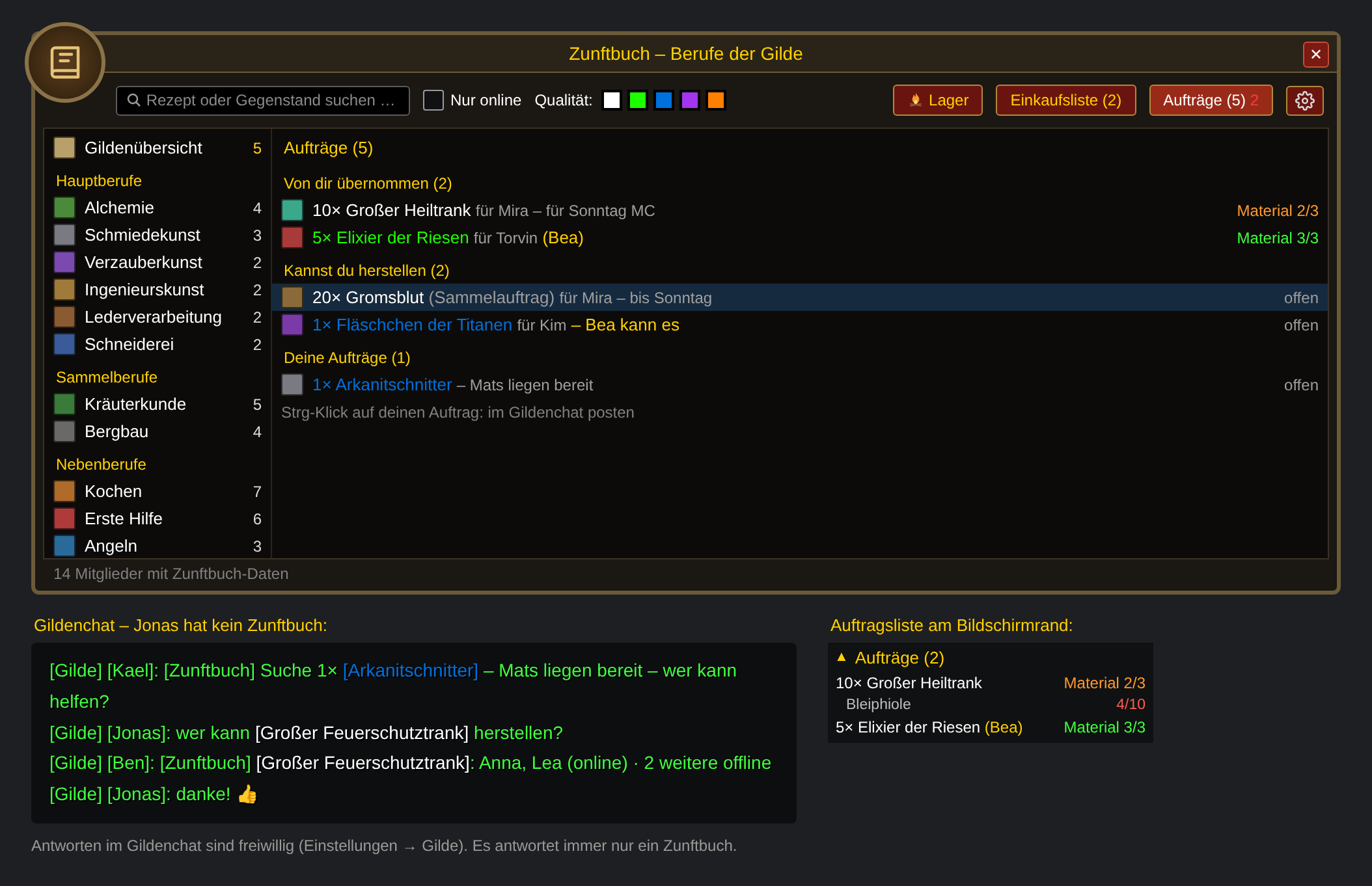Click the Angeln profession icon
Screen dimensions: 1372x886
click(64, 546)
